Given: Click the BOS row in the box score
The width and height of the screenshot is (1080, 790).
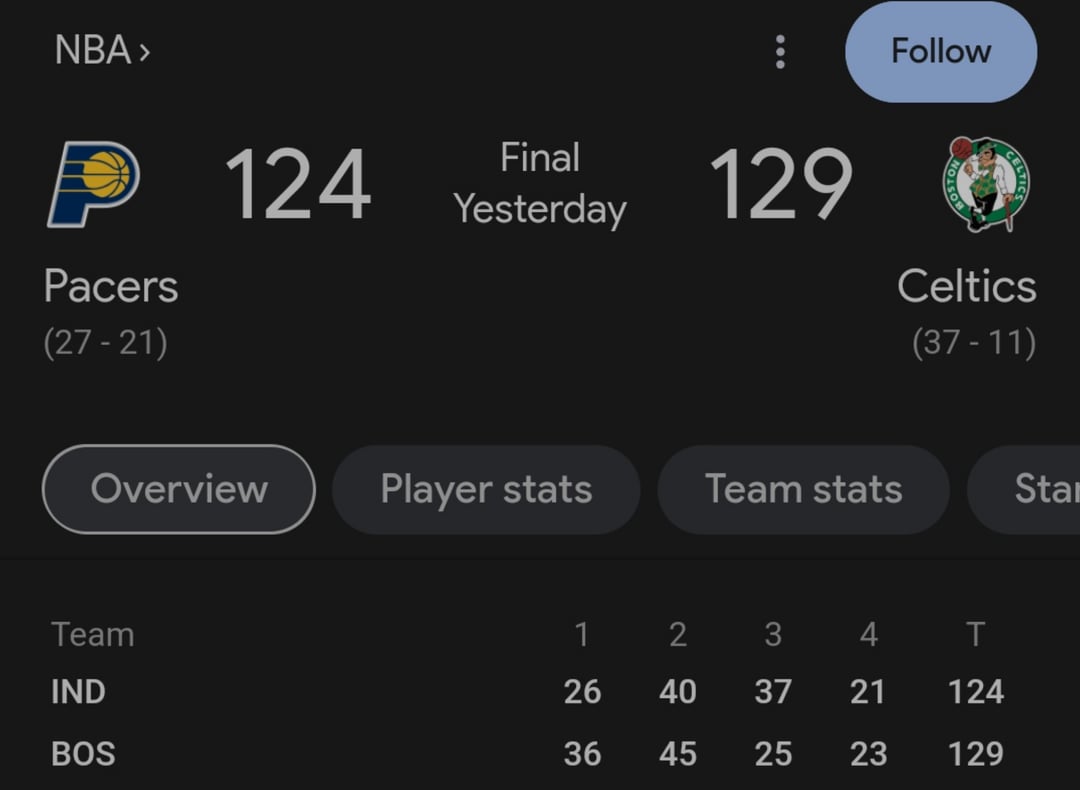Looking at the screenshot, I should point(83,753).
